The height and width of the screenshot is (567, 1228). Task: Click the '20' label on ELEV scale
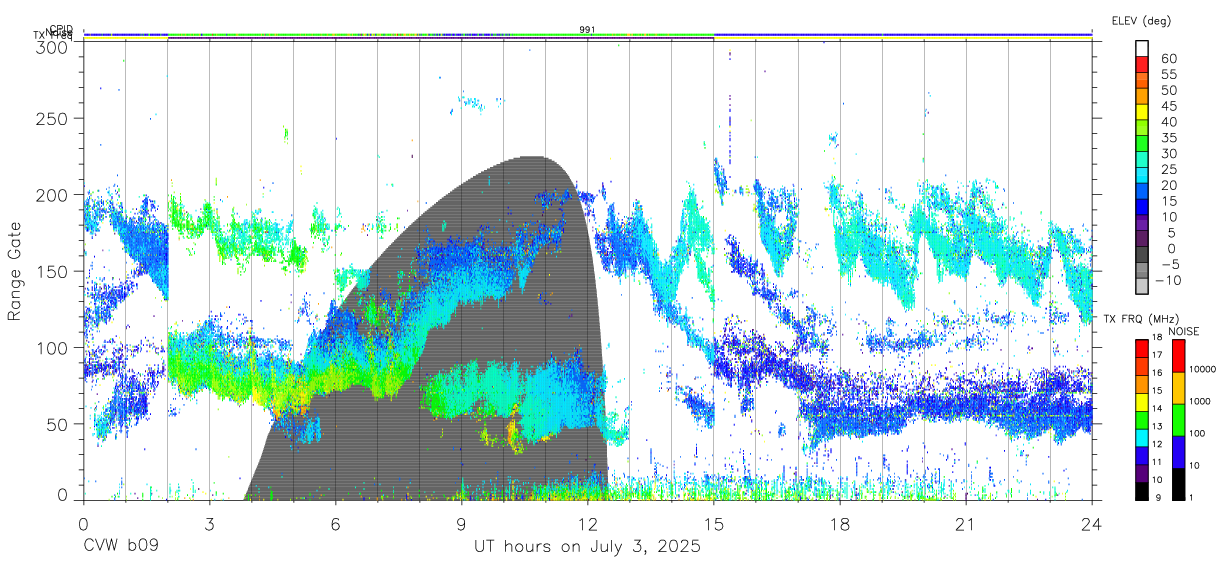click(1168, 186)
